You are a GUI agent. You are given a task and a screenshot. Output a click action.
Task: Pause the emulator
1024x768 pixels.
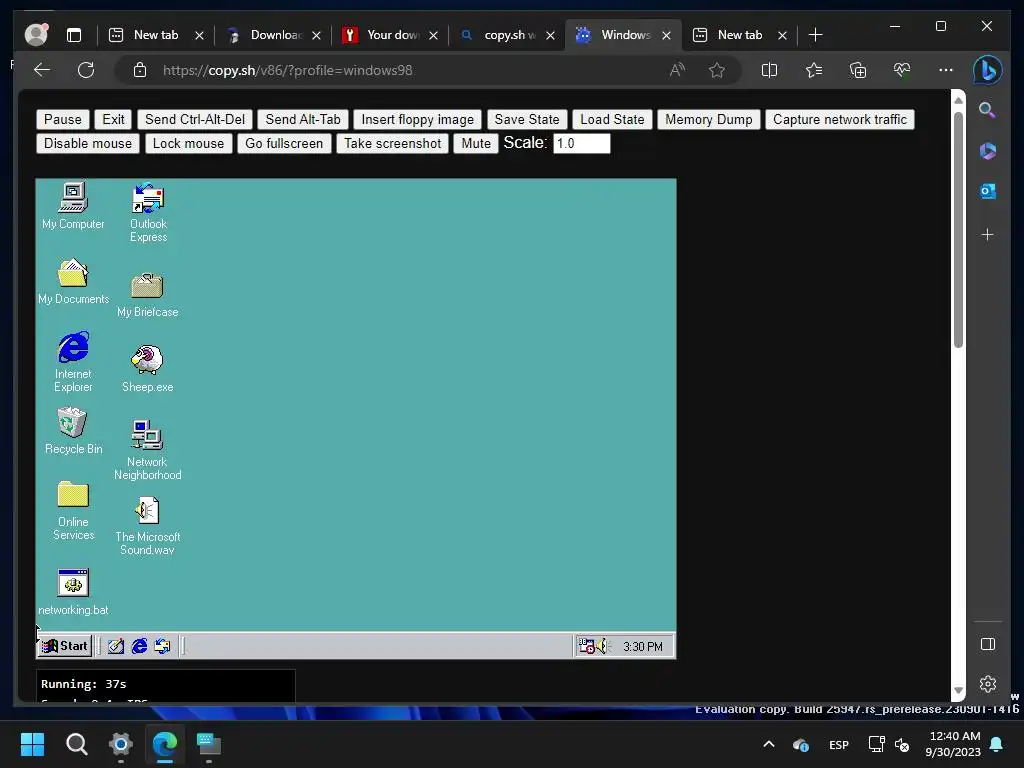63,120
